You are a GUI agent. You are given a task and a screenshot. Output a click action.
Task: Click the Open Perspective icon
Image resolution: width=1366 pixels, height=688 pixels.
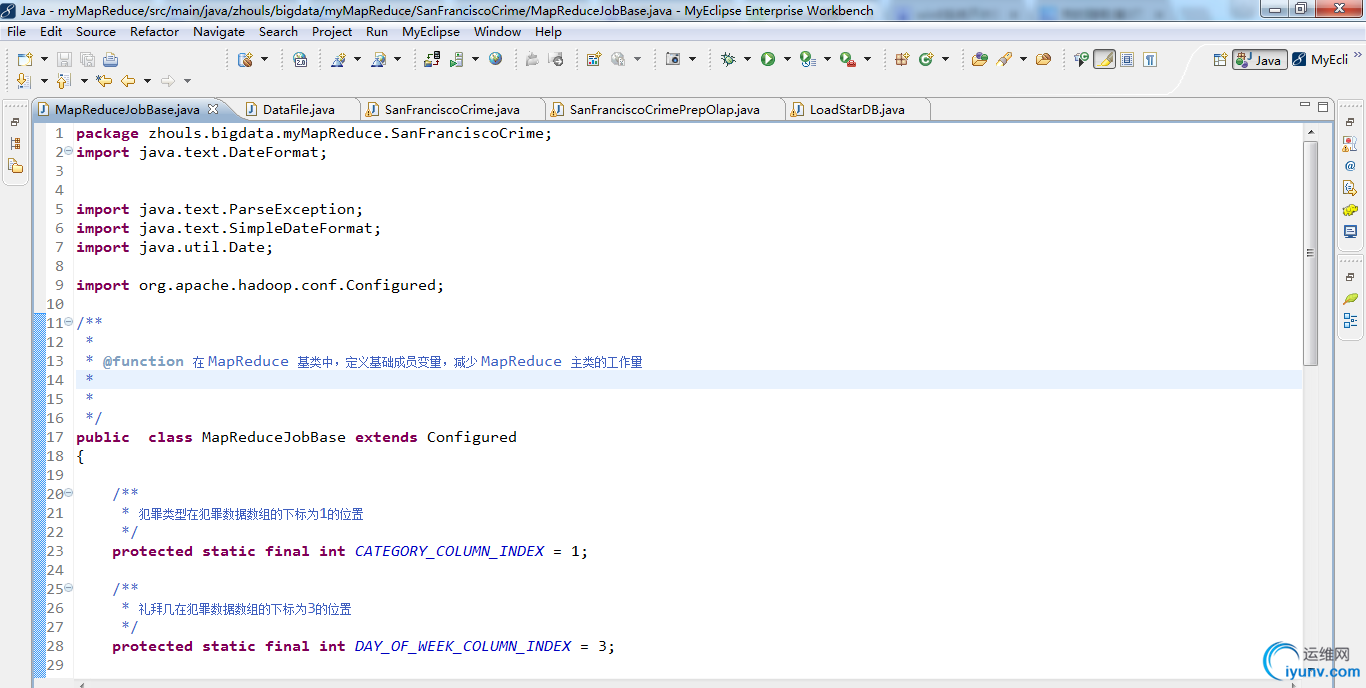click(1220, 60)
